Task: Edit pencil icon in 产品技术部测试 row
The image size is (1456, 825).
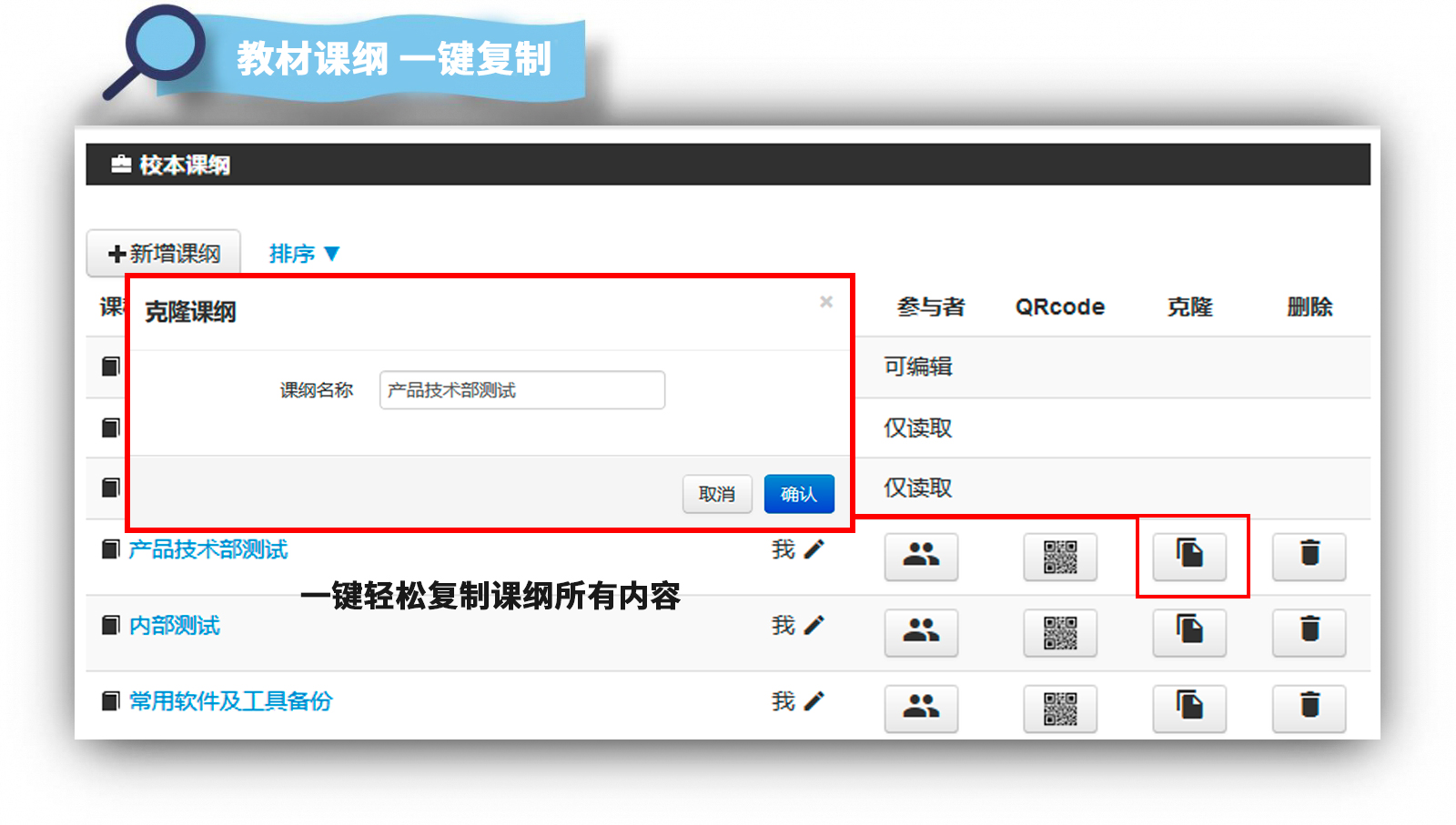Action: click(814, 549)
